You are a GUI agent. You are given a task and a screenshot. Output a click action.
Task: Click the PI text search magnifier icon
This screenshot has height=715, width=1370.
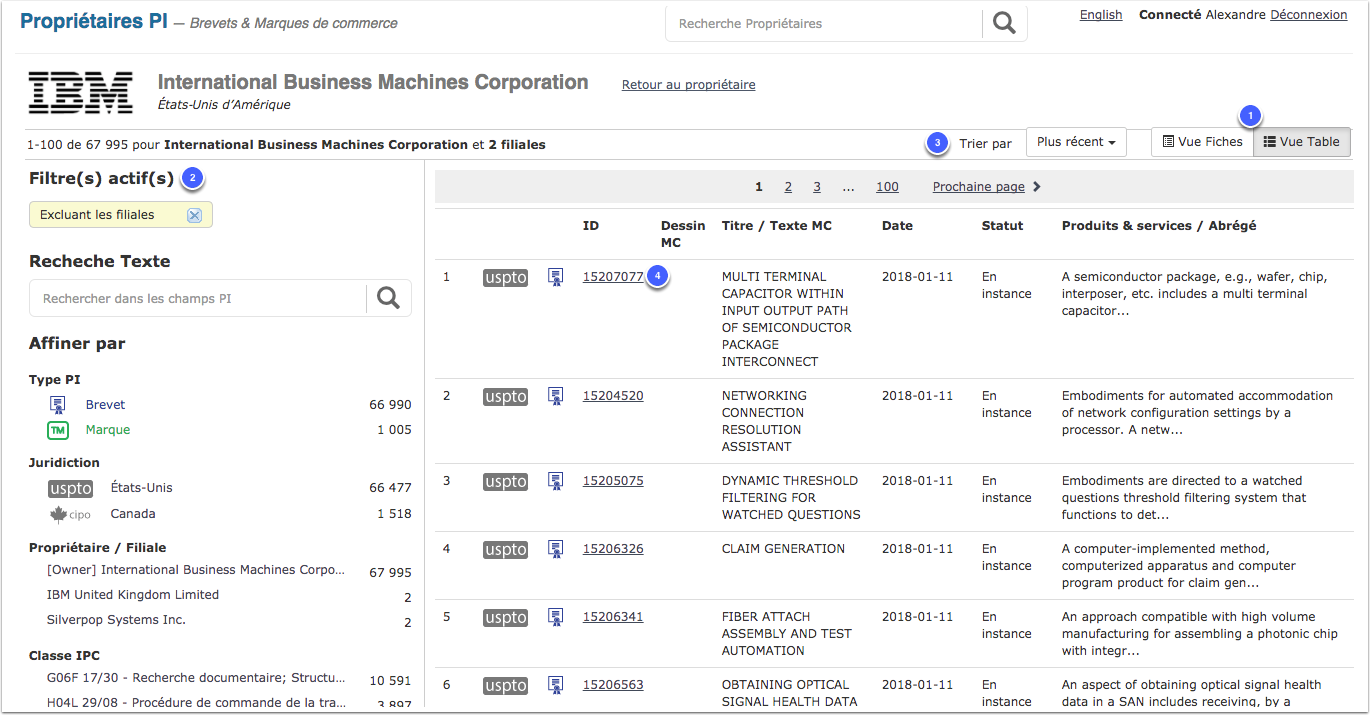tap(388, 298)
